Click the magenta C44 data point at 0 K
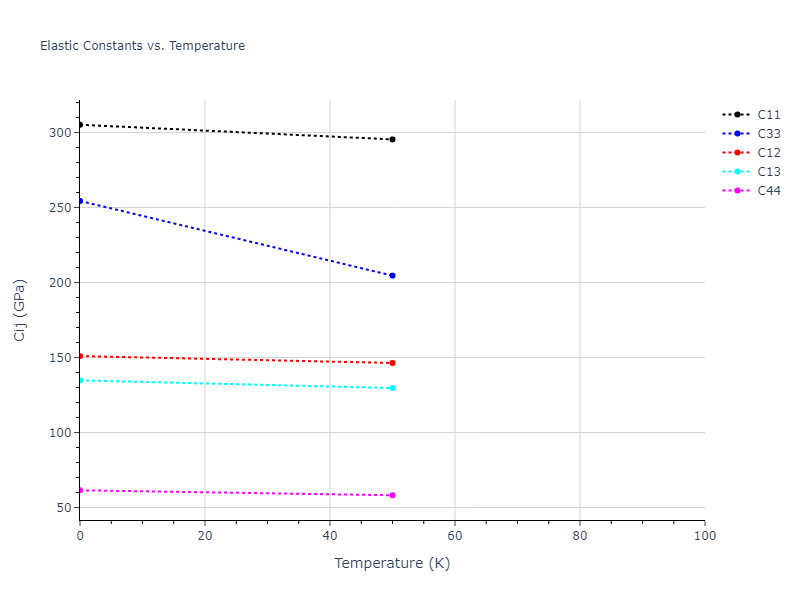This screenshot has height=600, width=800. pyautogui.click(x=80, y=490)
